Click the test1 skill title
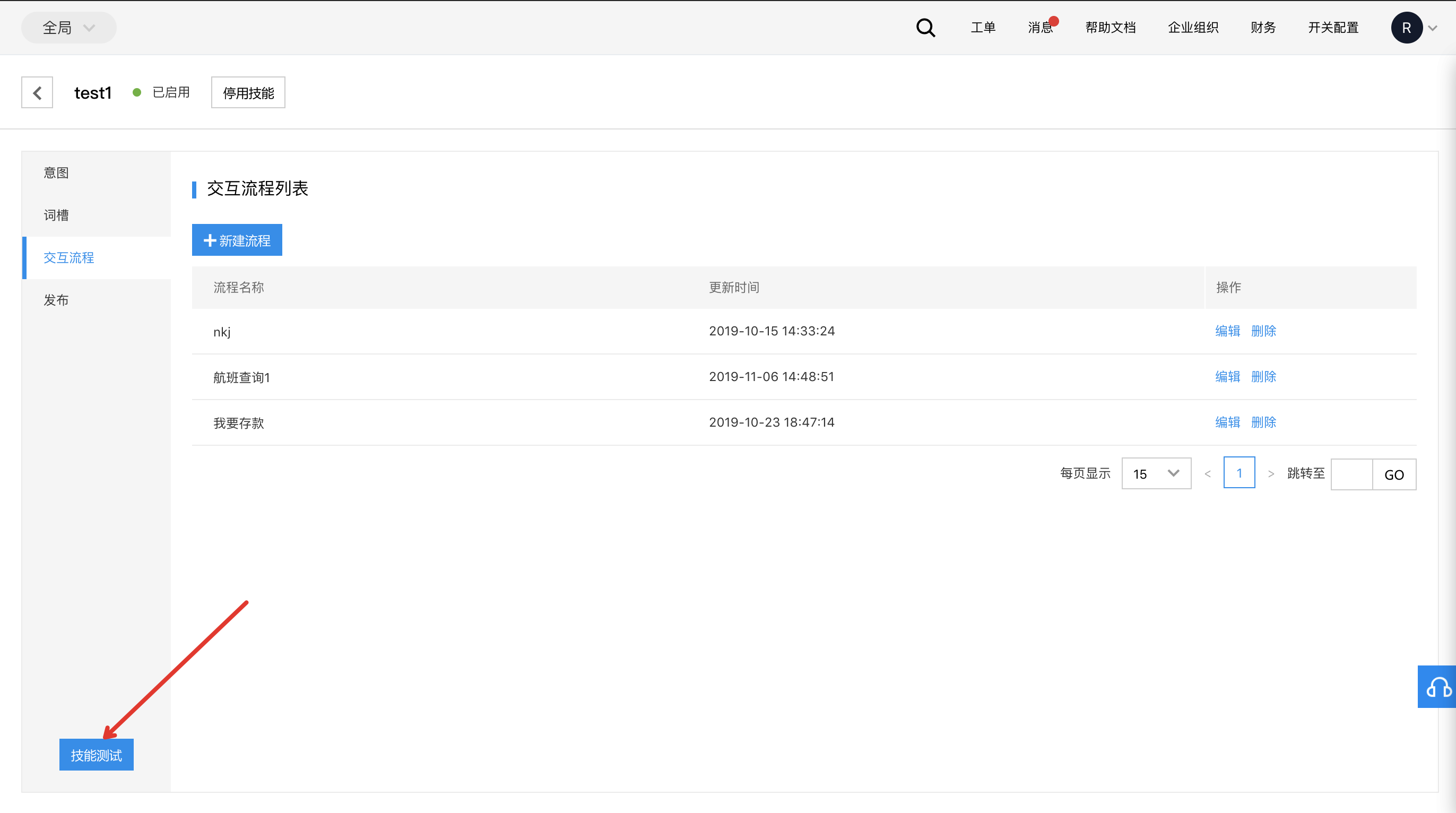Screen dimensions: 1456x813 (93, 93)
